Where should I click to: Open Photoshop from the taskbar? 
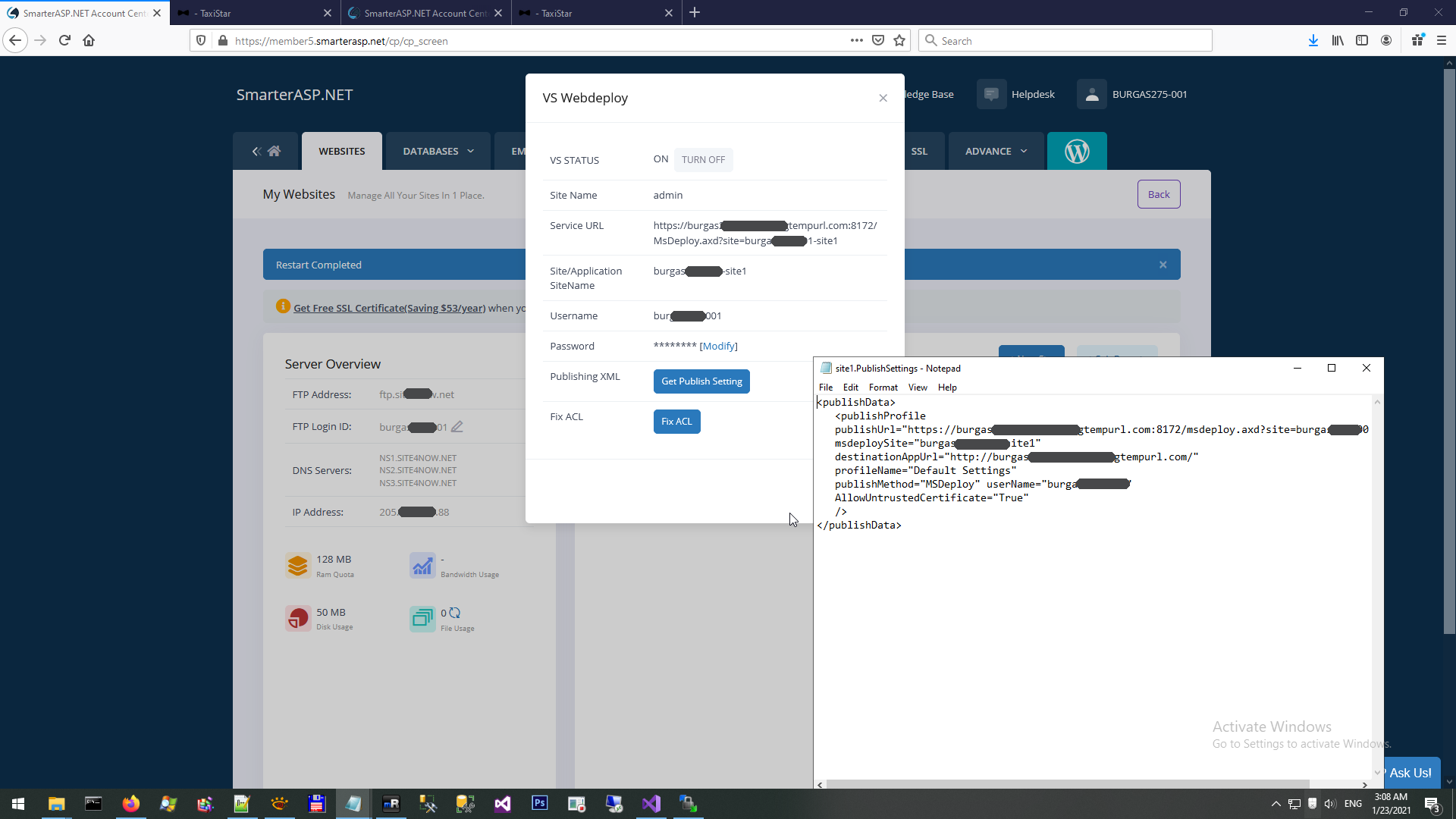pyautogui.click(x=539, y=803)
